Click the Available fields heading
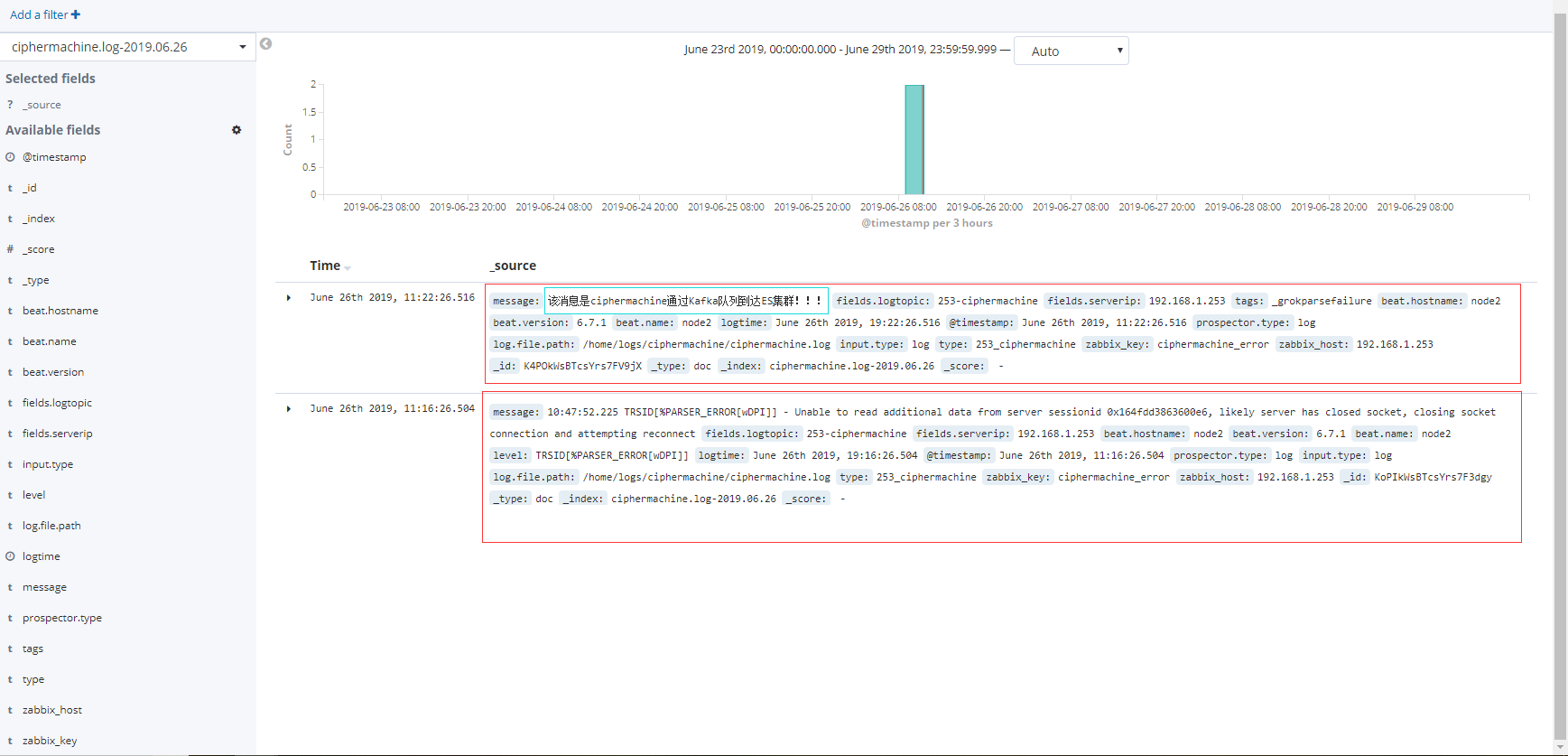The width and height of the screenshot is (1568, 756). click(x=53, y=130)
